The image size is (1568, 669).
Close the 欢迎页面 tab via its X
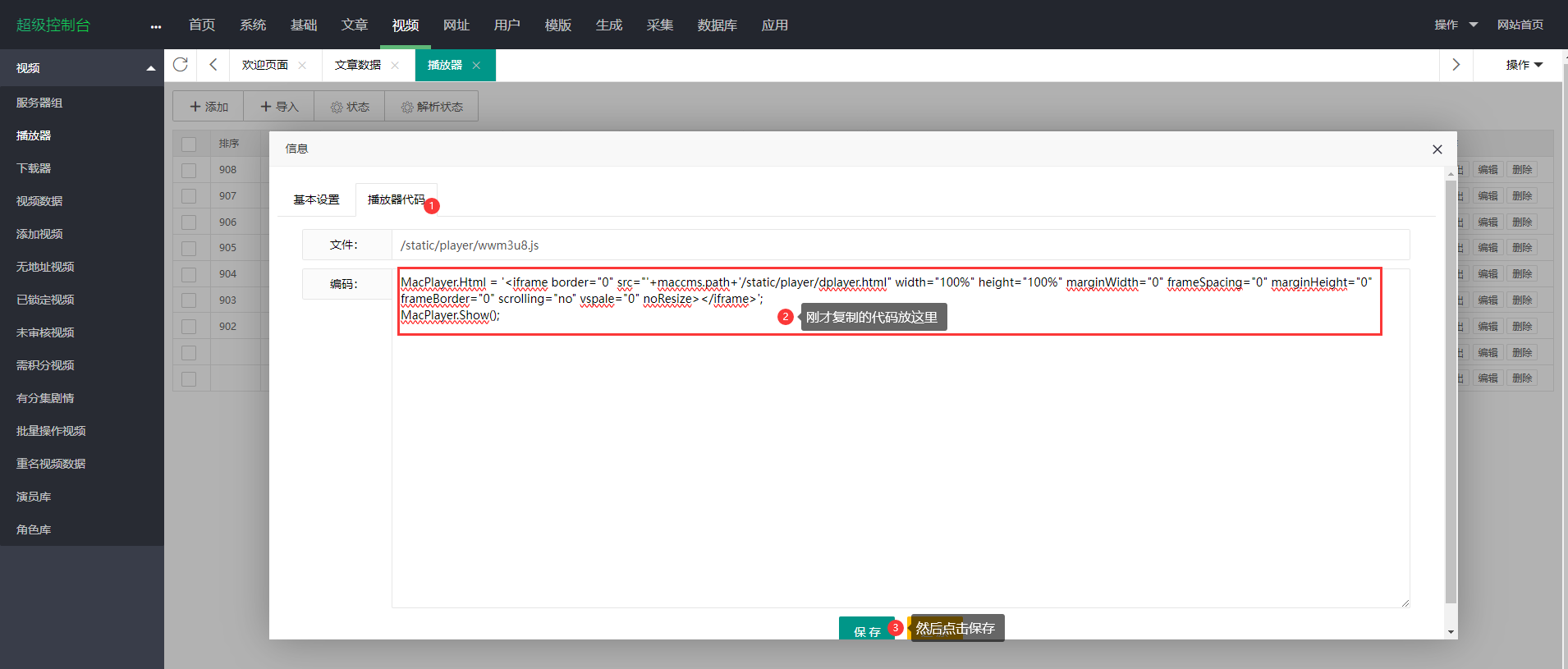point(302,66)
